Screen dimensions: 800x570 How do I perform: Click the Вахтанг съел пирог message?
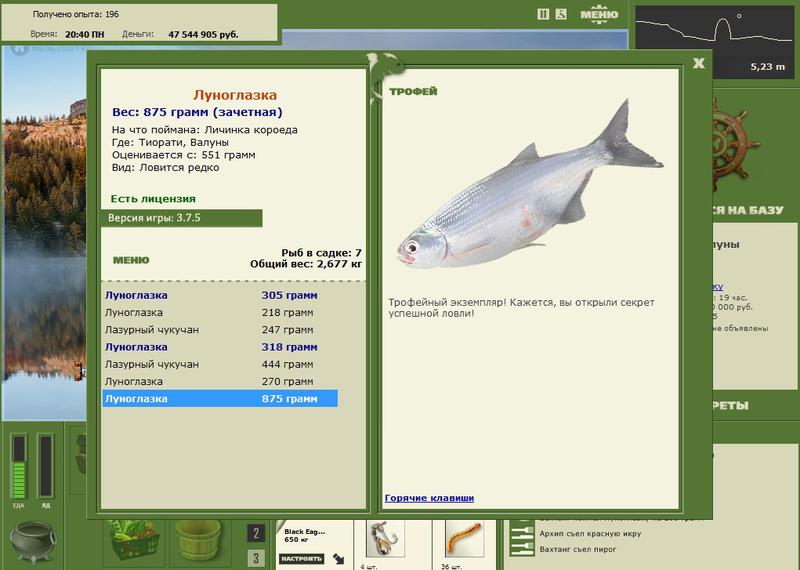(578, 550)
